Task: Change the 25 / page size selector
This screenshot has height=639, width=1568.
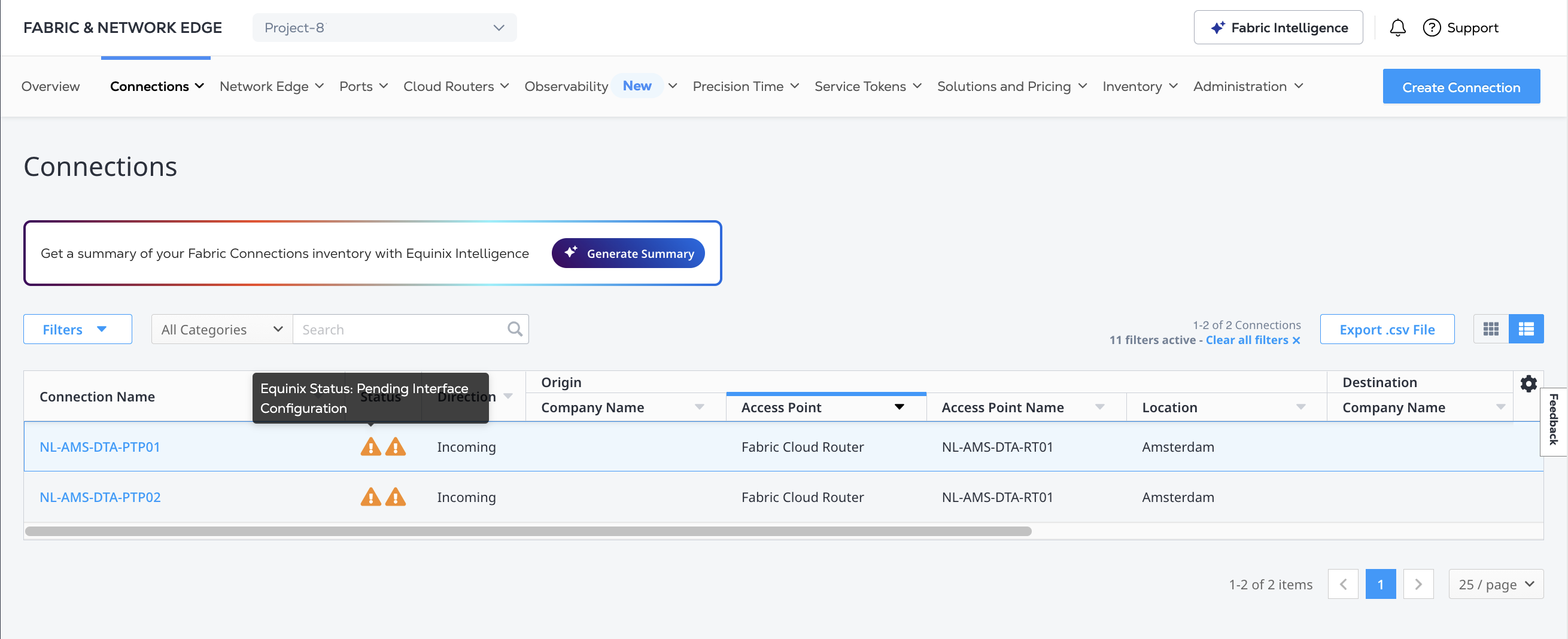Action: 1496,584
